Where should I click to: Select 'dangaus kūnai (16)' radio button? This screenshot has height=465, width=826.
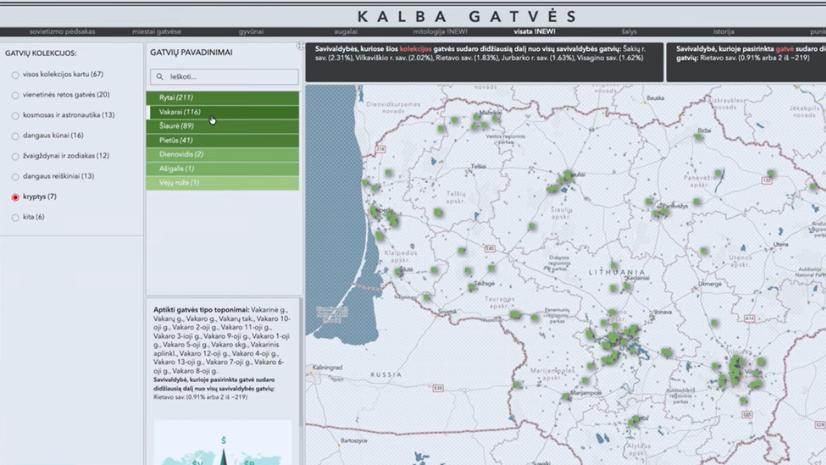pyautogui.click(x=15, y=136)
